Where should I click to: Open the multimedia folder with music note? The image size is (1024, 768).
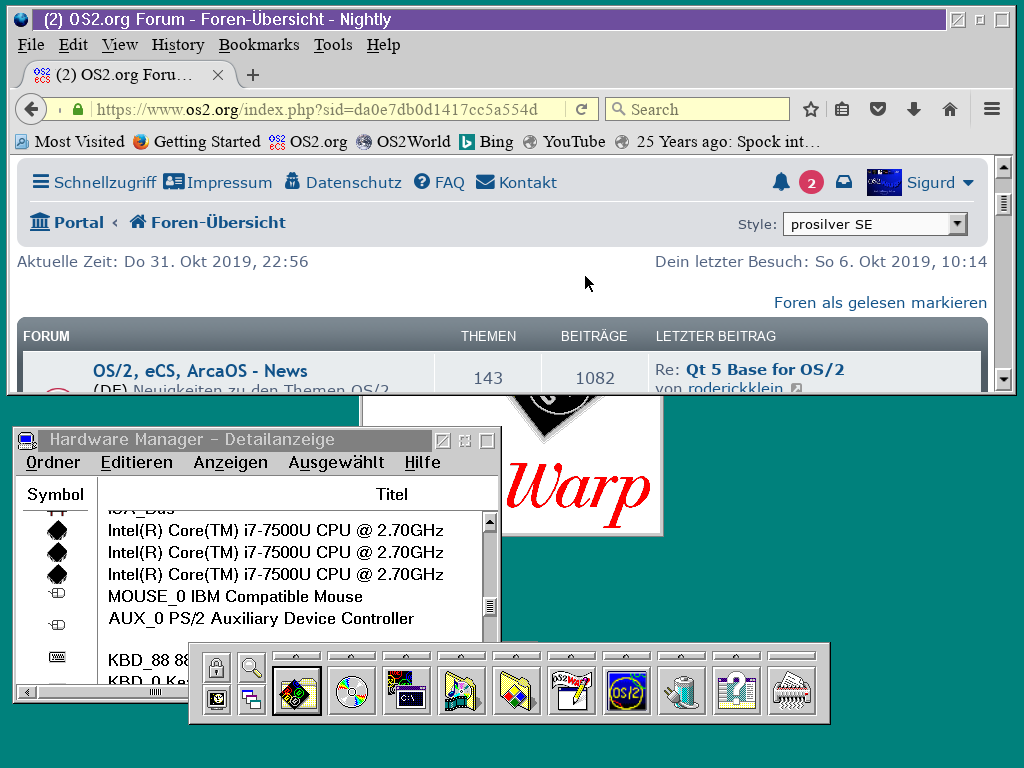tap(462, 692)
